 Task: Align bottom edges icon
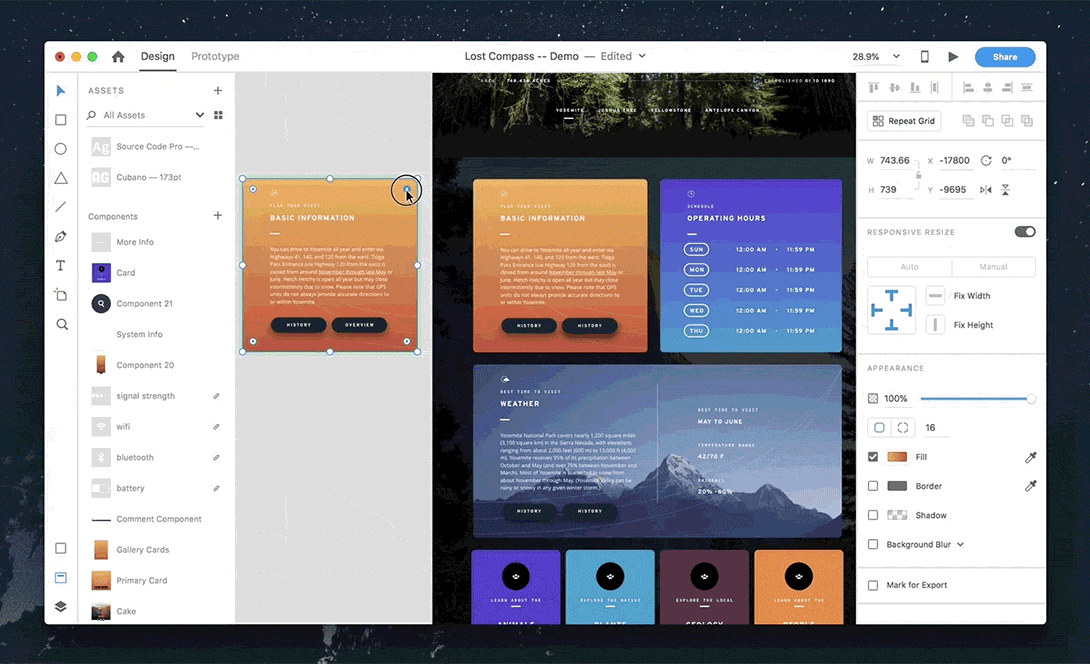(x=915, y=88)
